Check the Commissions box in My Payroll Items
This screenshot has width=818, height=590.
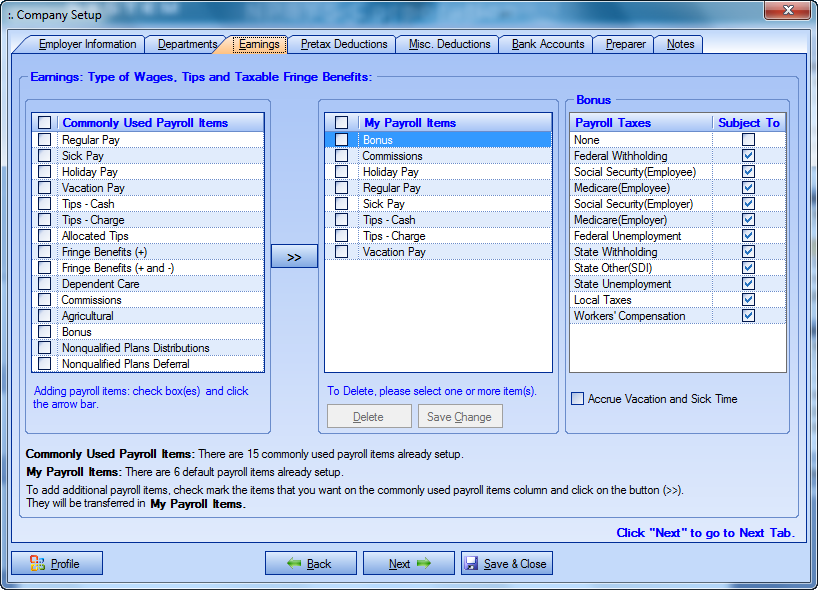pyautogui.click(x=341, y=156)
